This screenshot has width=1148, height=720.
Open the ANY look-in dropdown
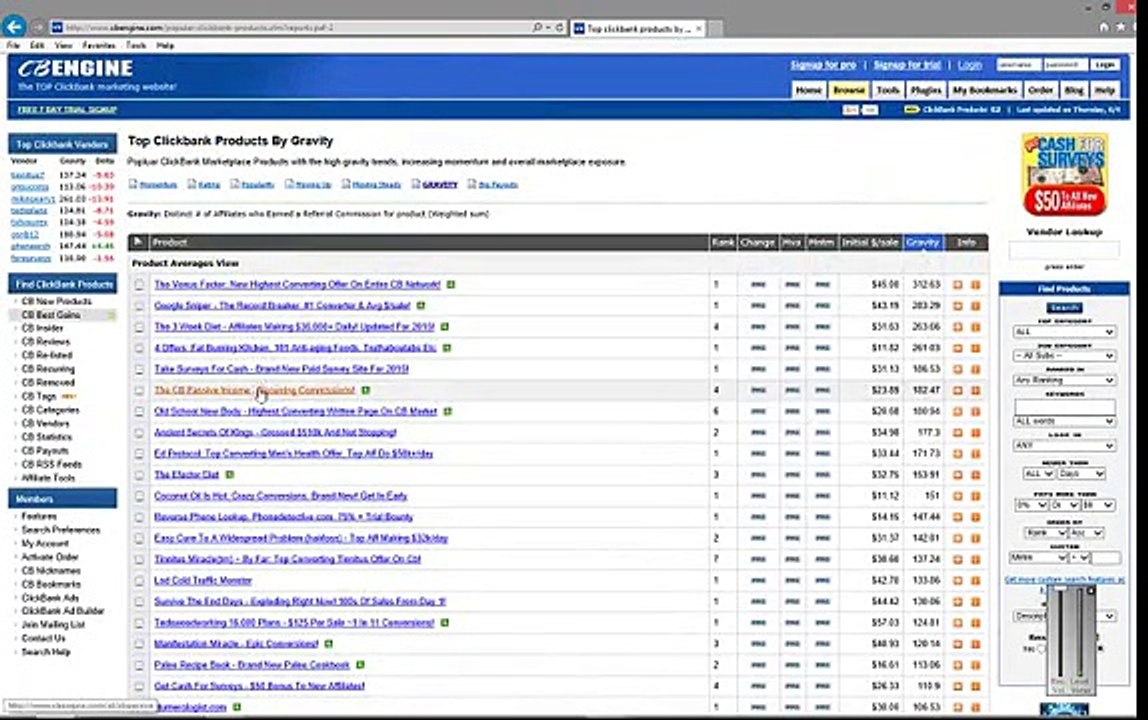point(1064,445)
